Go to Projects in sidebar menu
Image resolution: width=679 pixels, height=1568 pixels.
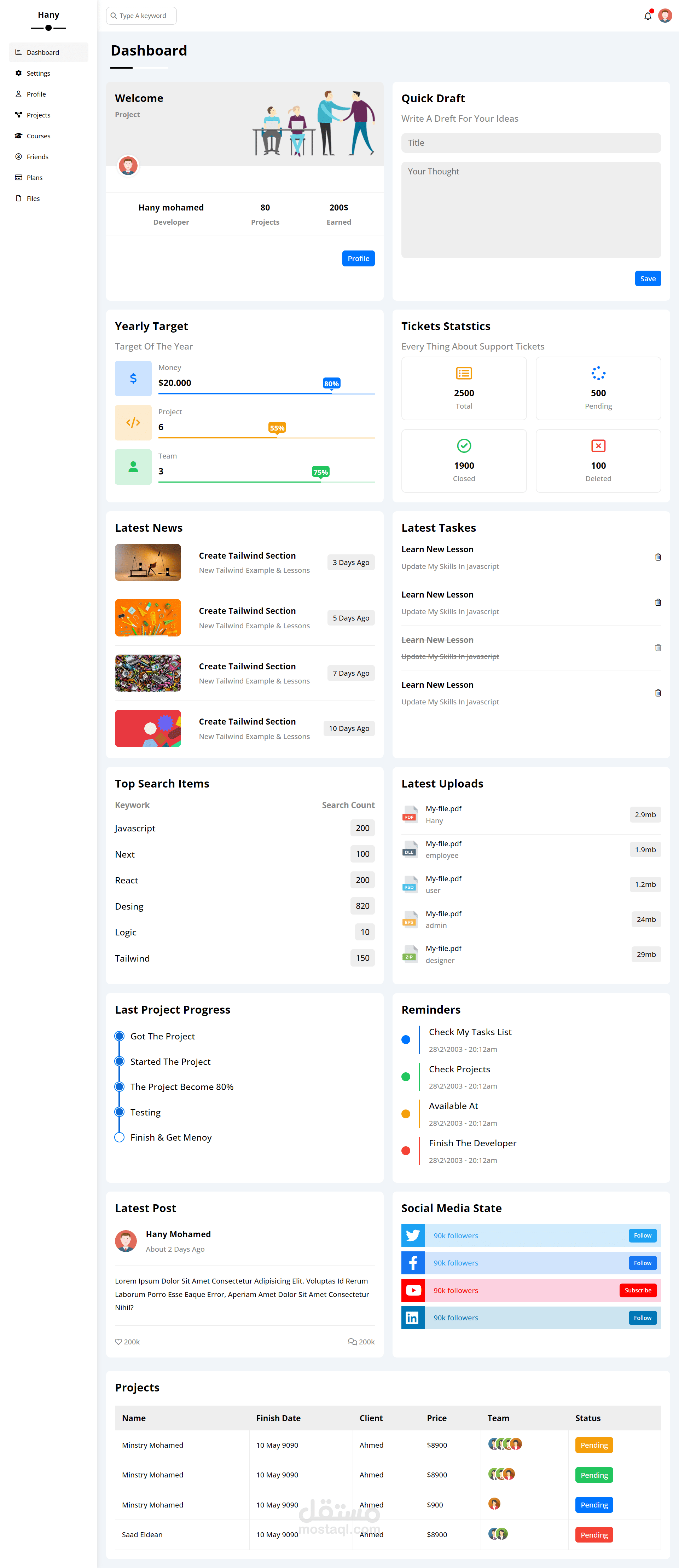point(38,115)
